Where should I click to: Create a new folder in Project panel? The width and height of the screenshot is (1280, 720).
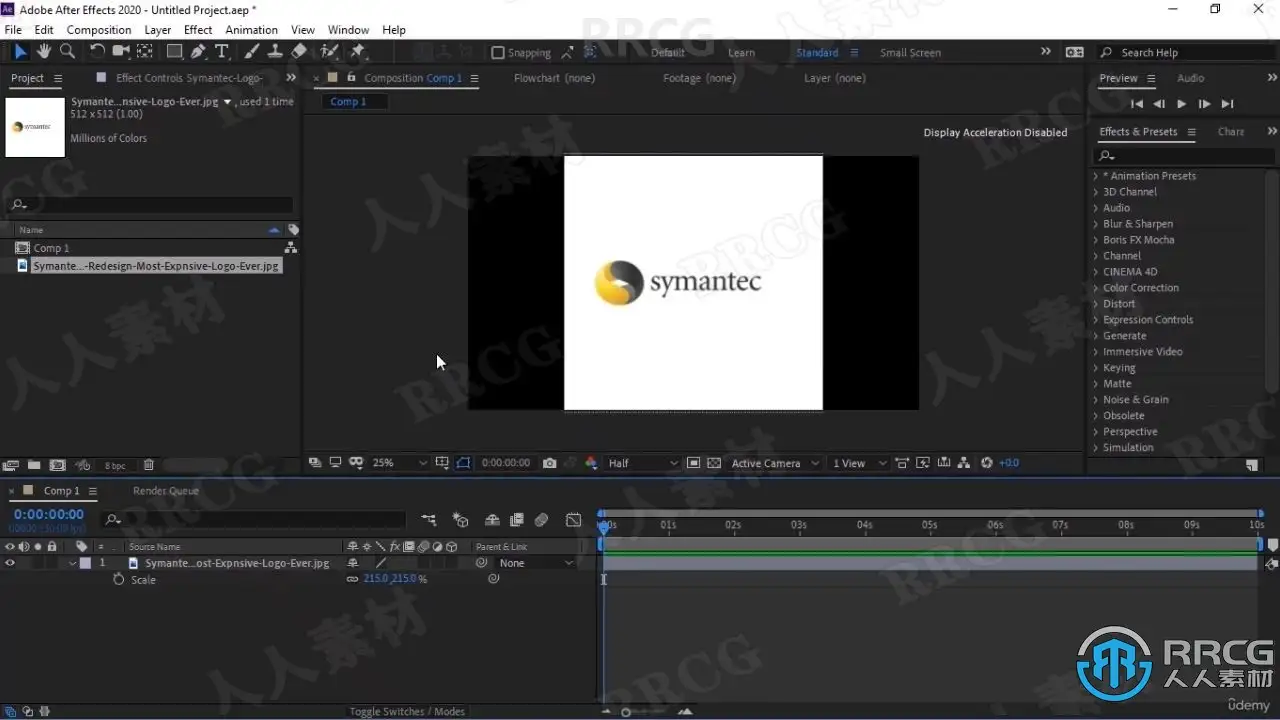(x=34, y=465)
